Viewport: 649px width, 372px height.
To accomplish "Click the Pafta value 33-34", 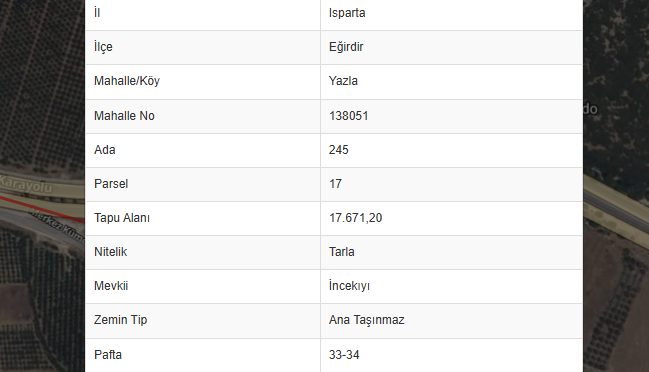I will pos(344,355).
